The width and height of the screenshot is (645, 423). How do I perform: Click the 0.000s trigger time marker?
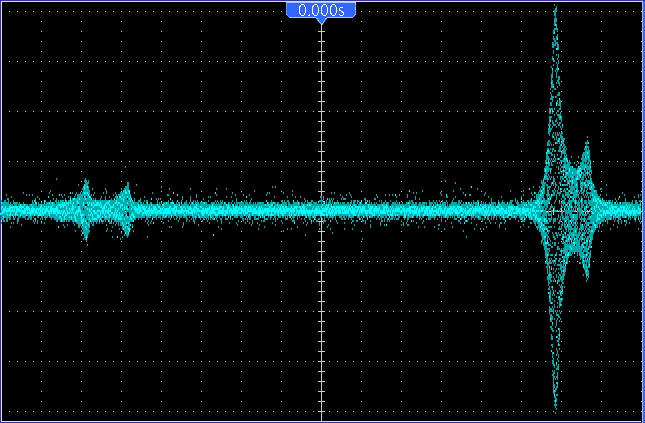(x=321, y=10)
